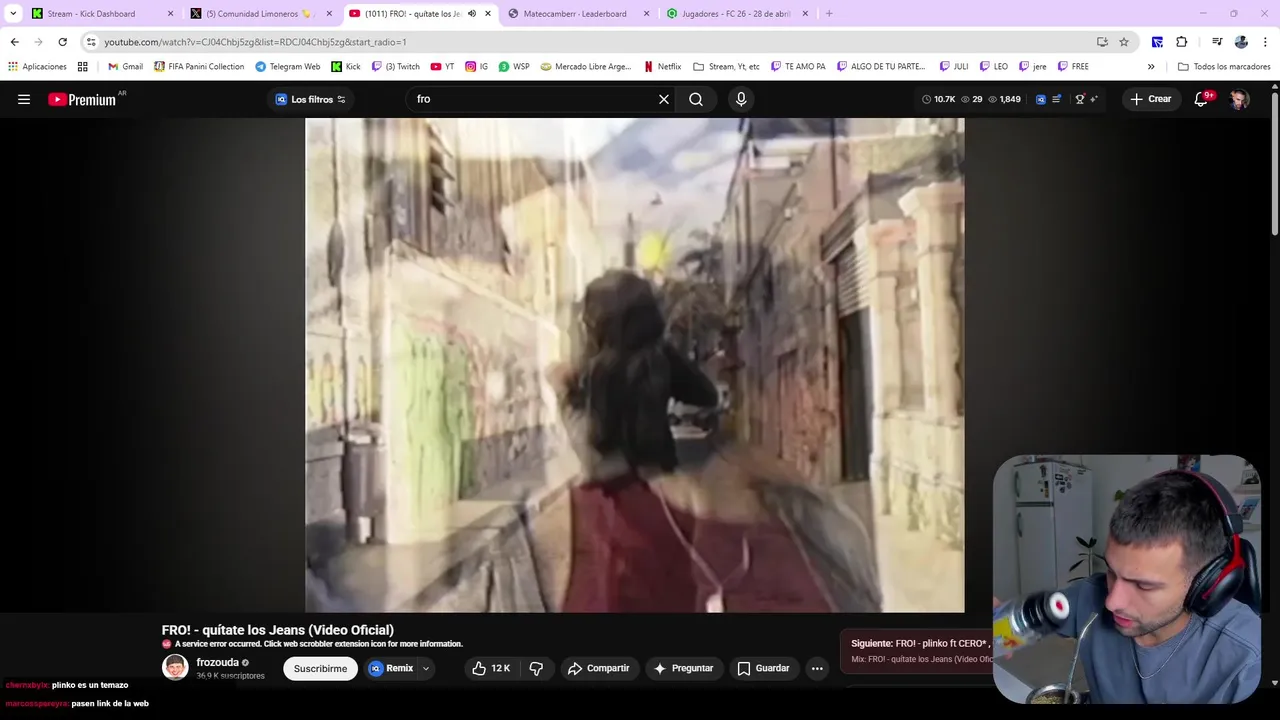Open Todos los marcadores folder
The height and width of the screenshot is (720, 1280).
click(x=1224, y=67)
